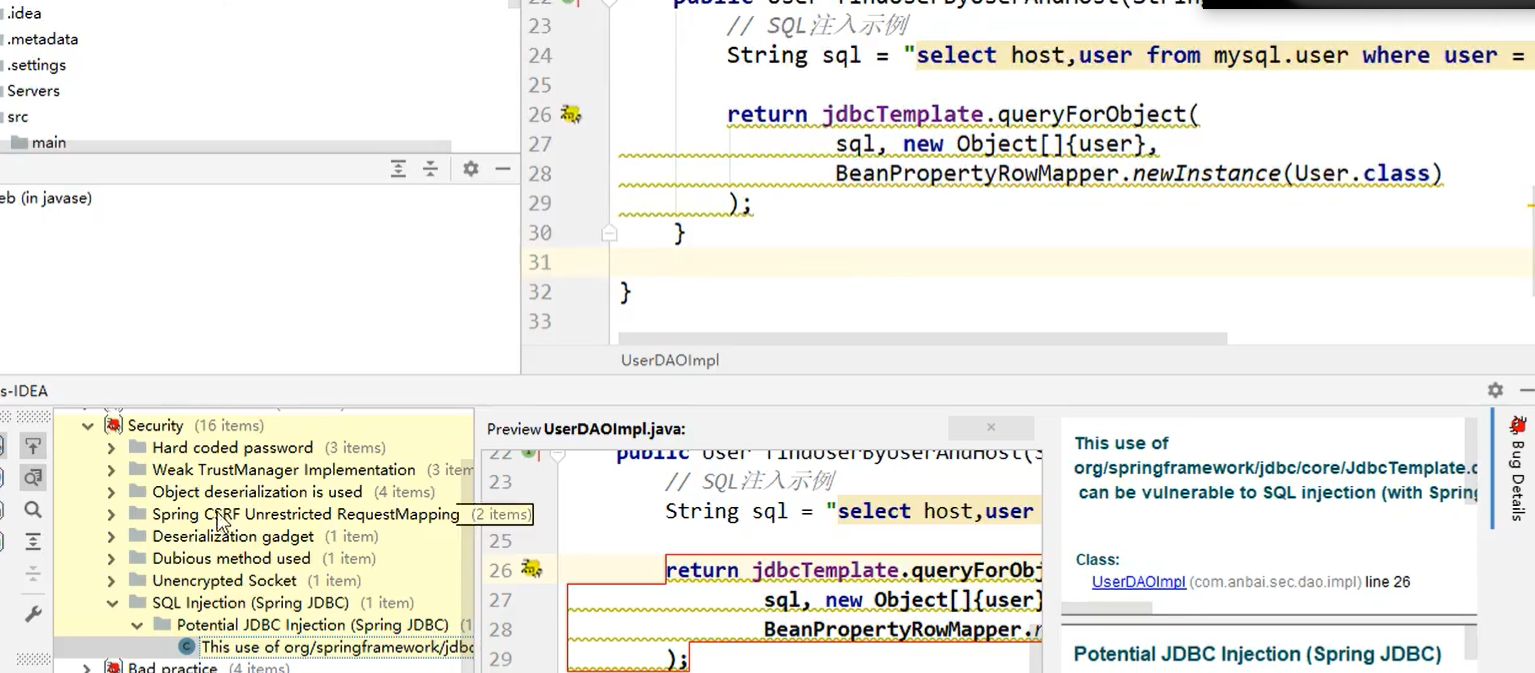Select the .metadata folder in project tree
Viewport: 1535px width, 673px height.
coord(42,39)
